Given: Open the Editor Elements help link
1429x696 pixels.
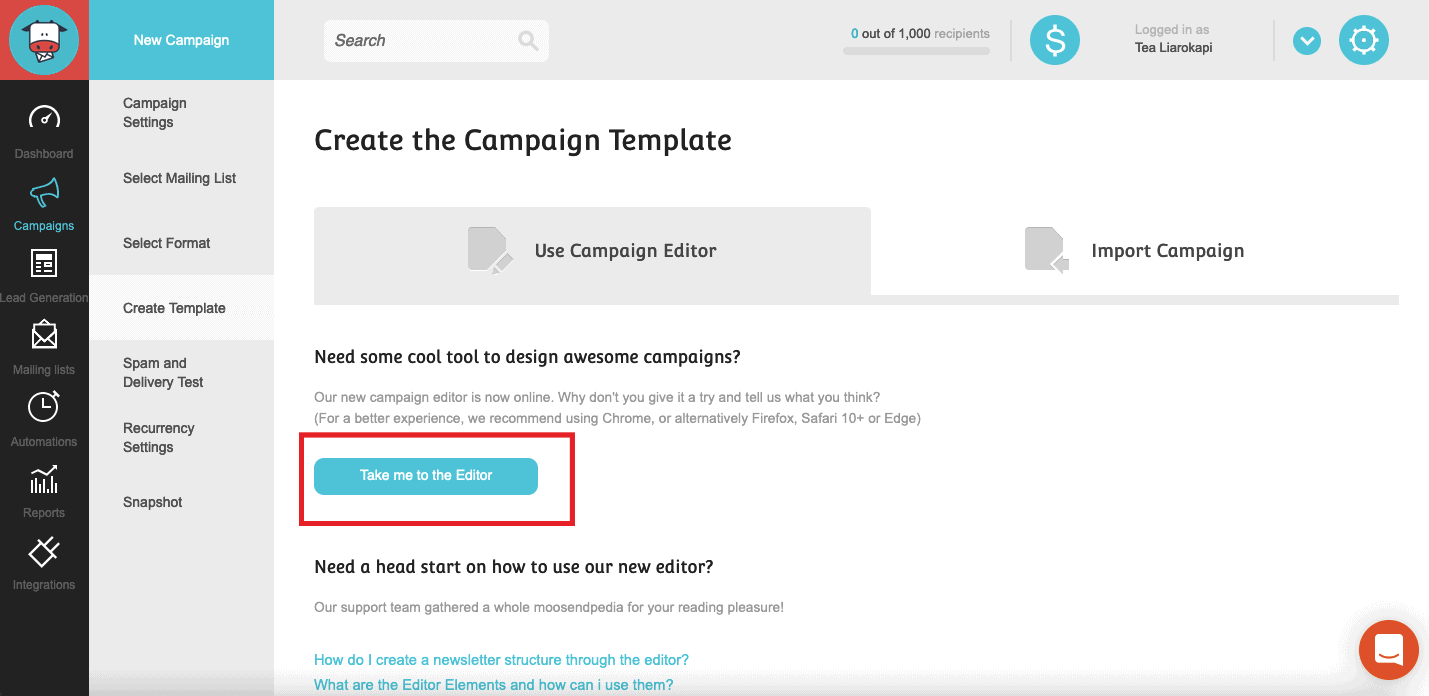Looking at the screenshot, I should (493, 685).
